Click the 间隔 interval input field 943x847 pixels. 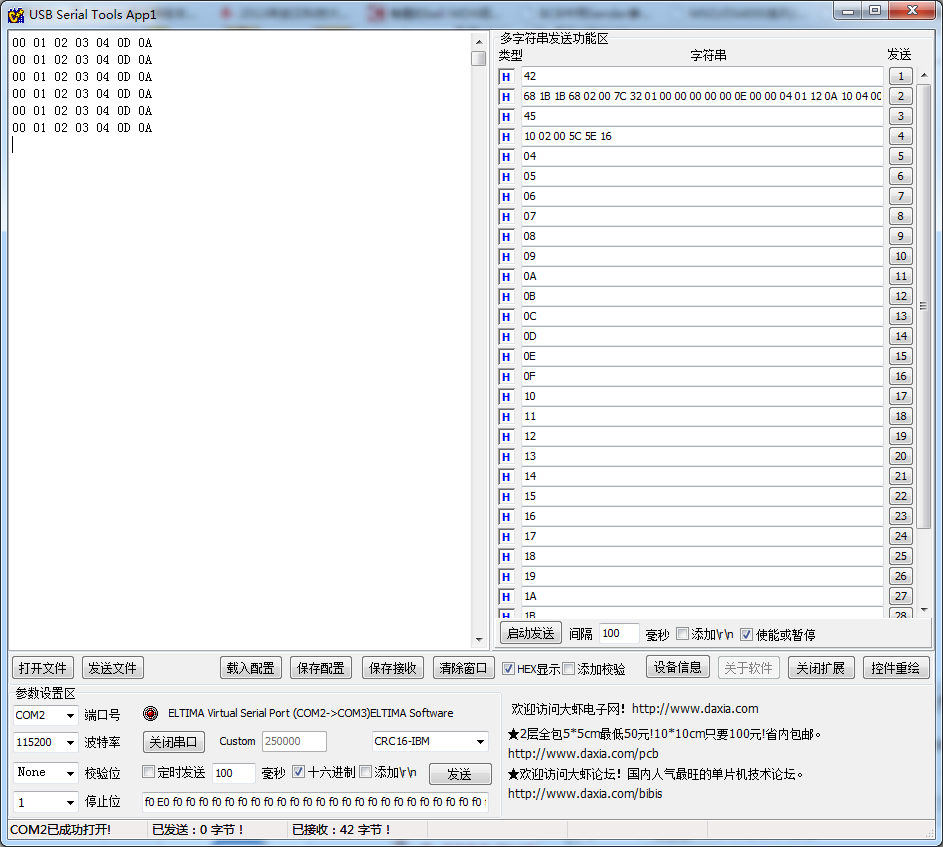coord(619,633)
